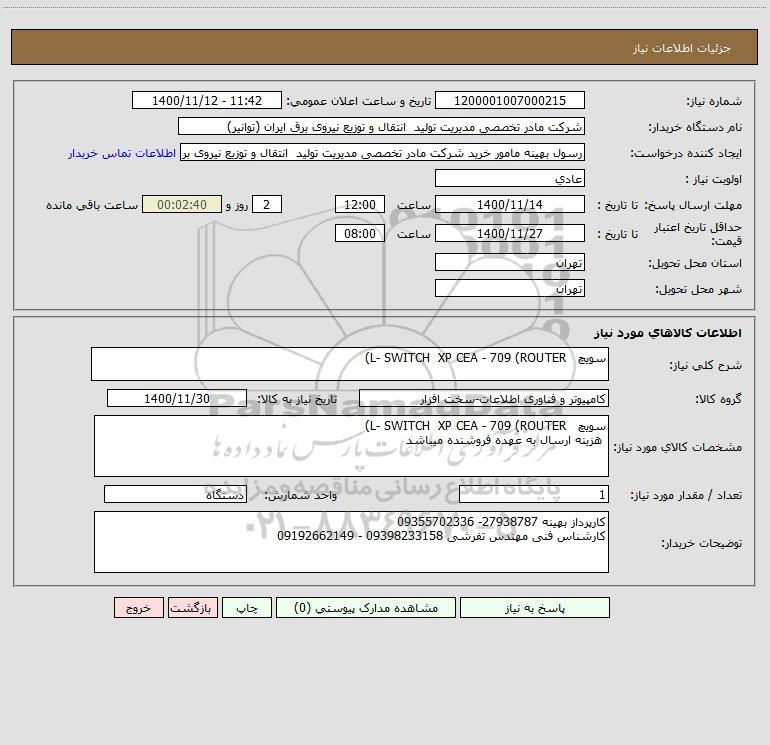The height and width of the screenshot is (745, 770).
Task: Click the label حداقل تاریخ اعتبار قیمت
Action: coord(698,234)
